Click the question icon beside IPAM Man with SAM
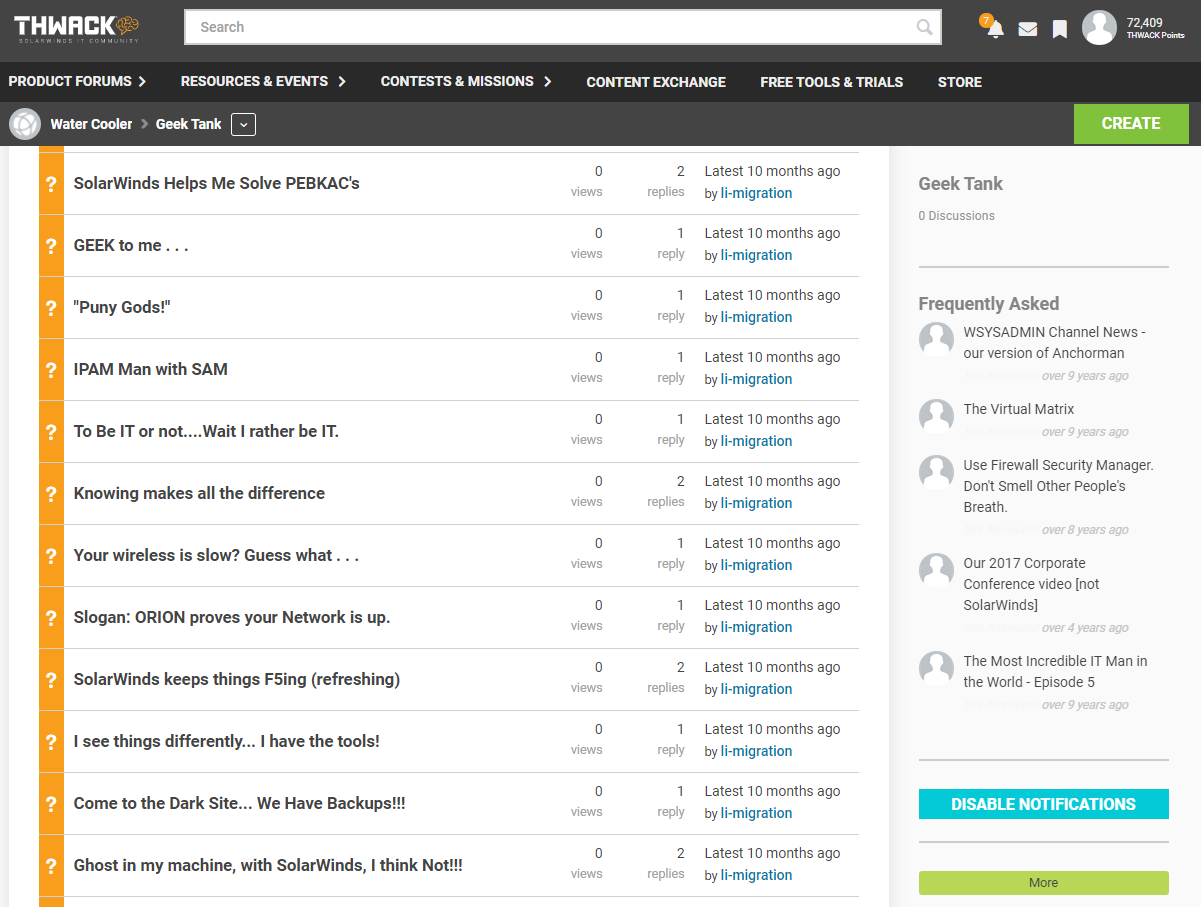 pos(51,370)
